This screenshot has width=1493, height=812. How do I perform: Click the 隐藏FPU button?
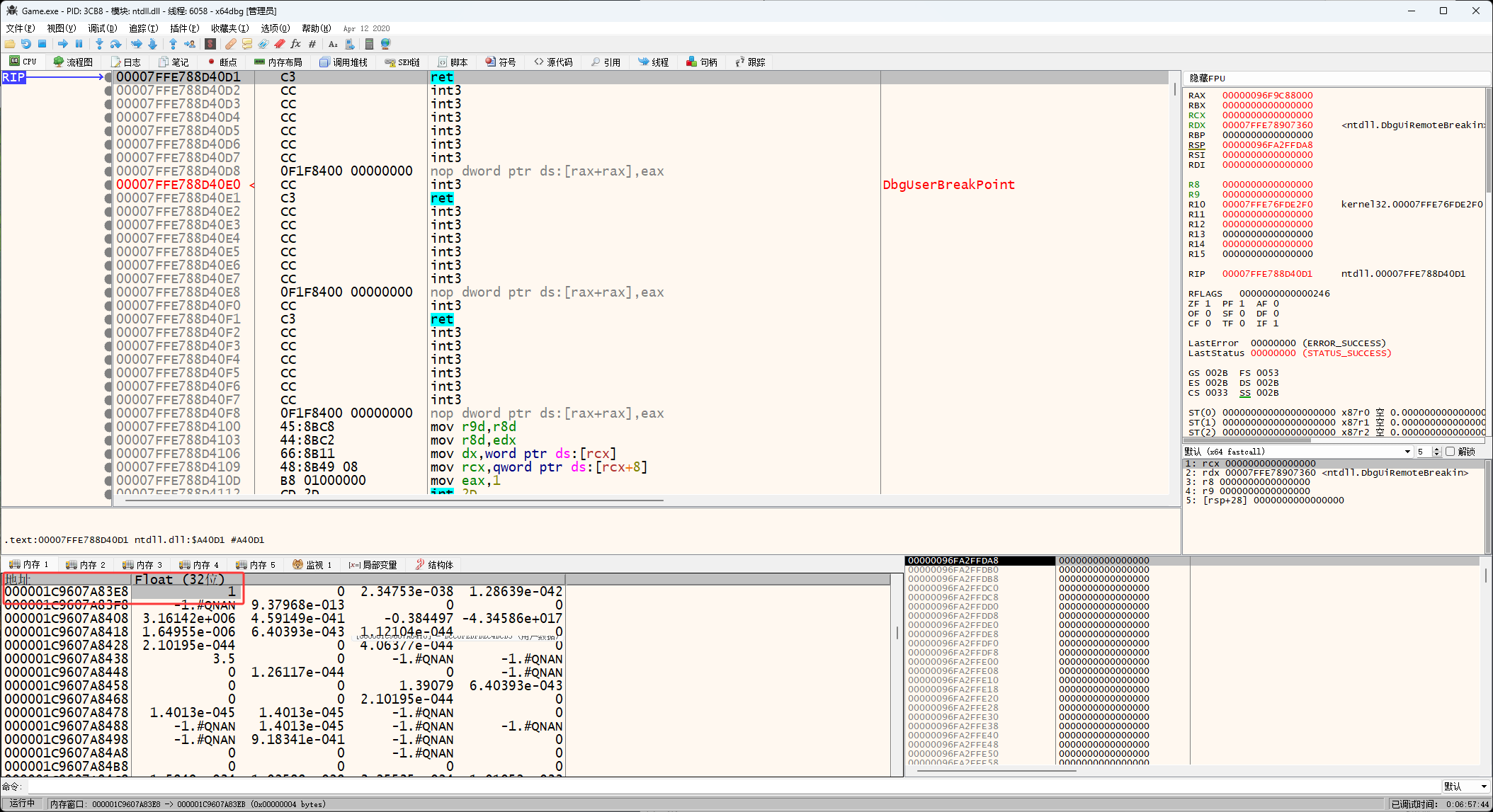pos(1208,79)
